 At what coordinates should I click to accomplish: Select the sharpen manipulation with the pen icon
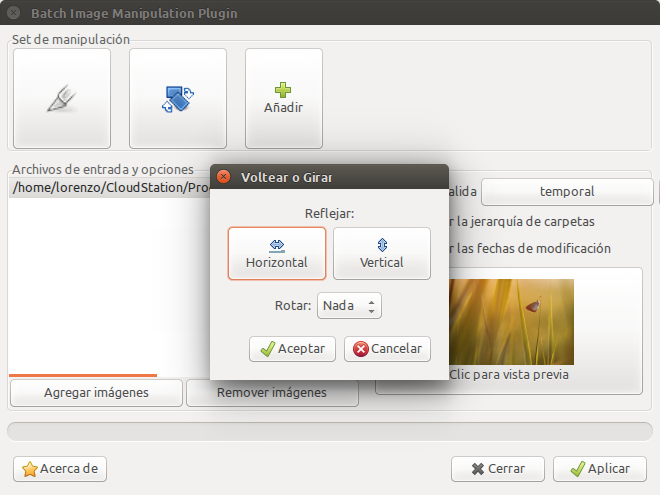tap(62, 98)
